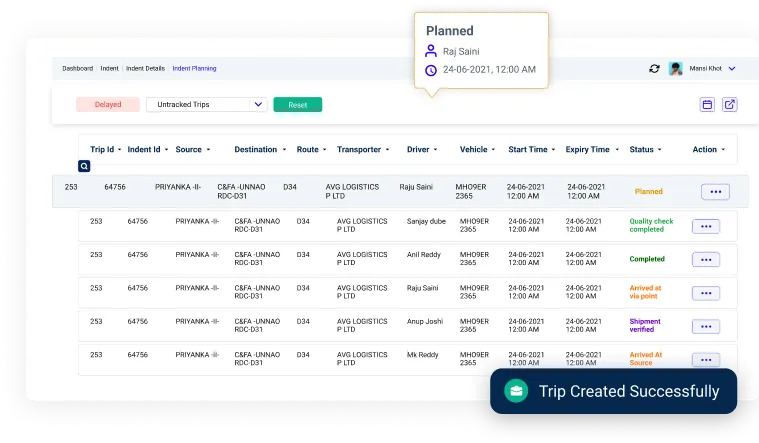Screen dimensions: 759x443
Task: Click the search magnifier icon under Trip Id
Action: tap(84, 166)
